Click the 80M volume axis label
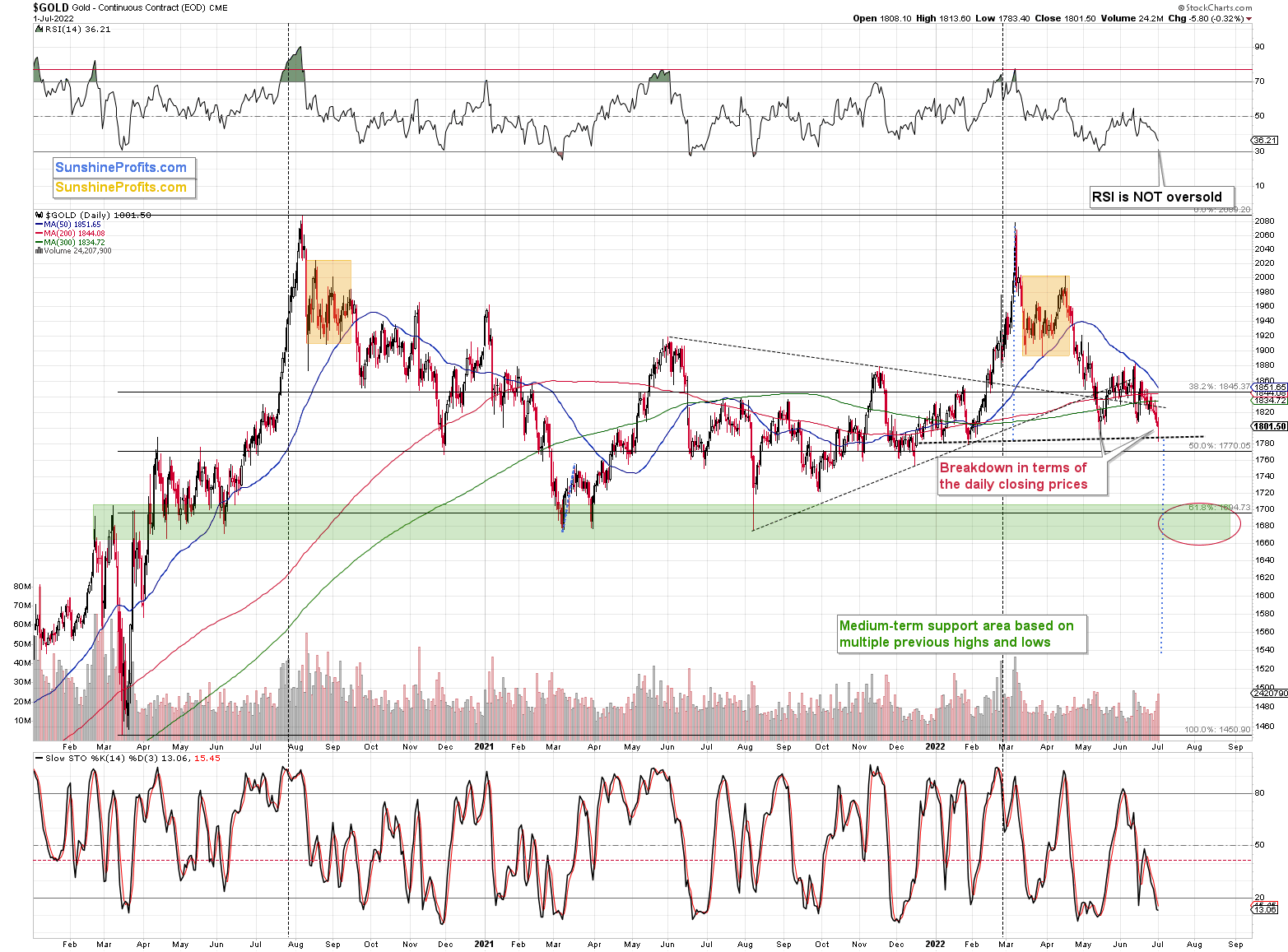 (22, 587)
